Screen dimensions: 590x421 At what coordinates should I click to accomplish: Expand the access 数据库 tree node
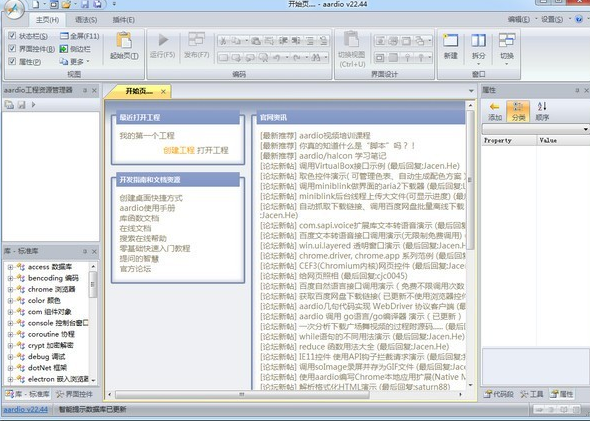point(11,267)
